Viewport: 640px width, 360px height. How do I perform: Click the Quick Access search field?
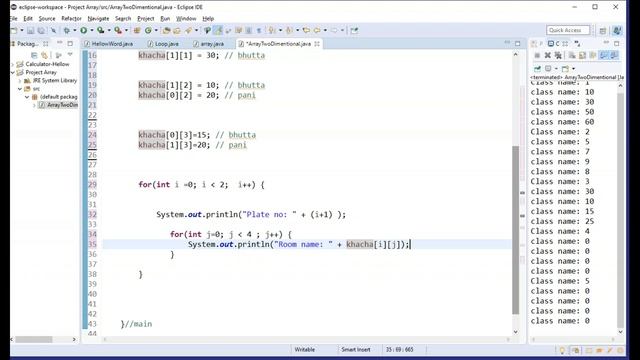pyautogui.click(x=568, y=30)
